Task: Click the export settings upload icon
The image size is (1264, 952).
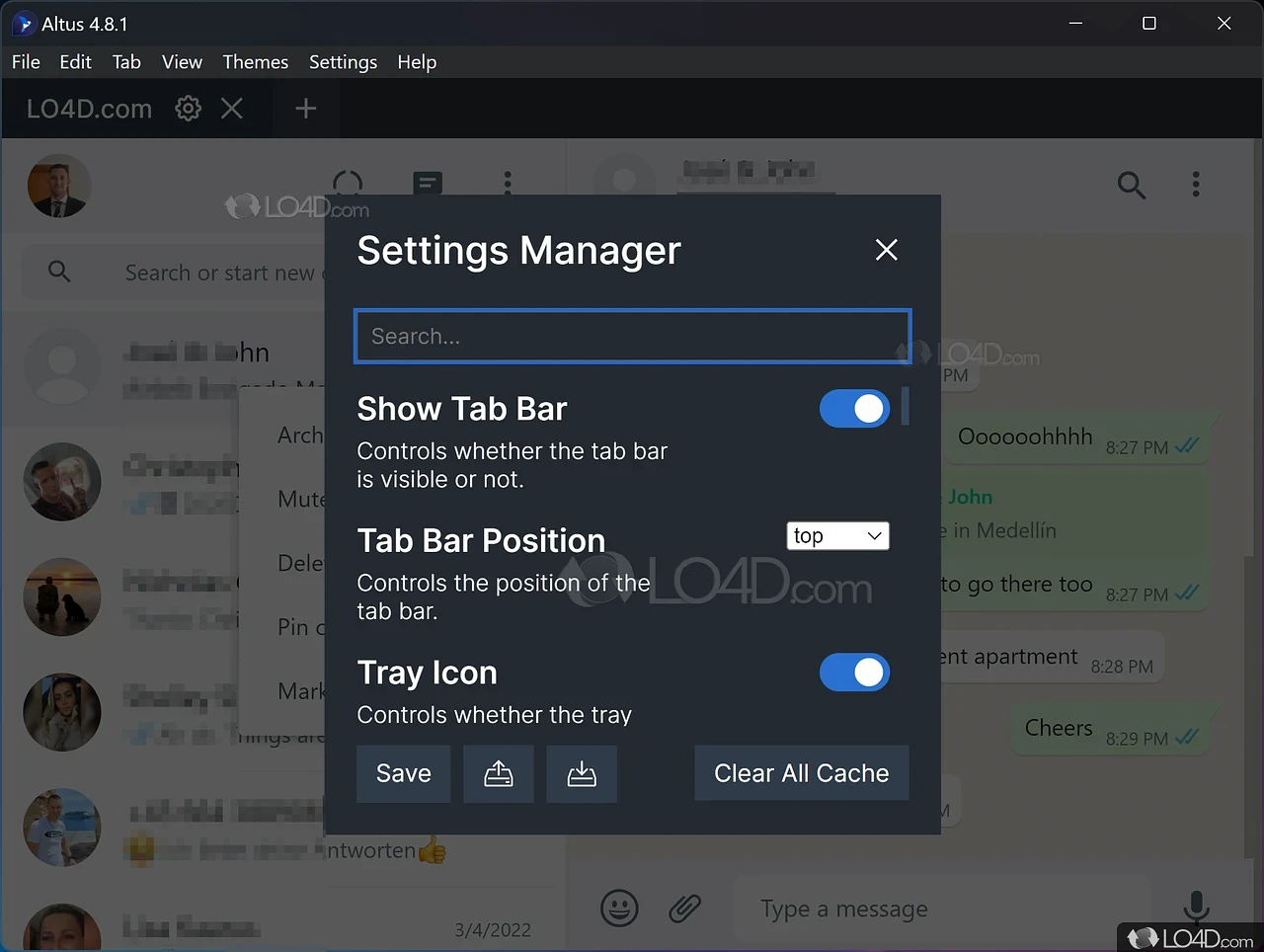Action: [x=499, y=773]
